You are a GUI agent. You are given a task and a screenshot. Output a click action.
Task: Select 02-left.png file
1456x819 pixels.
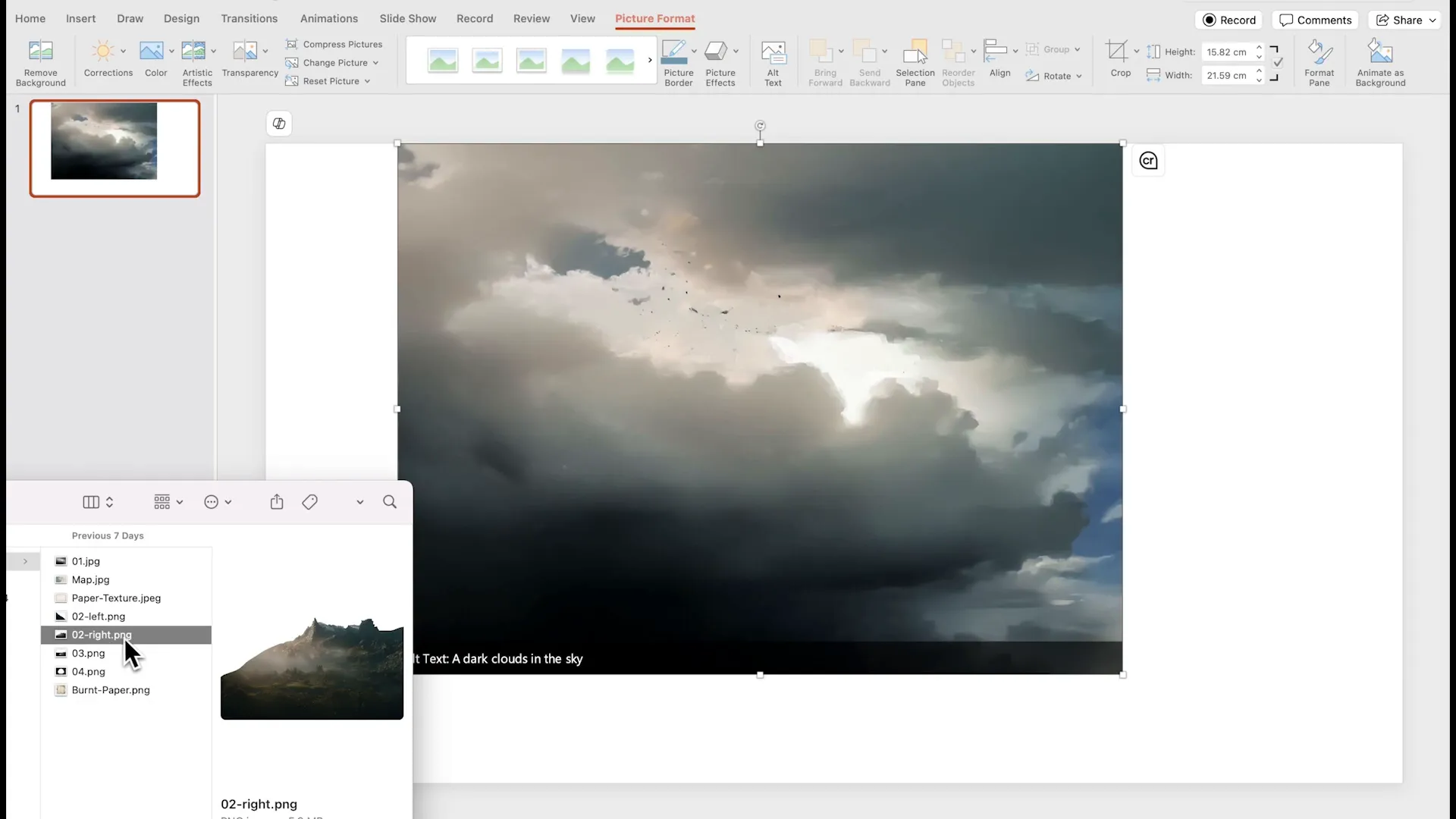126,617
